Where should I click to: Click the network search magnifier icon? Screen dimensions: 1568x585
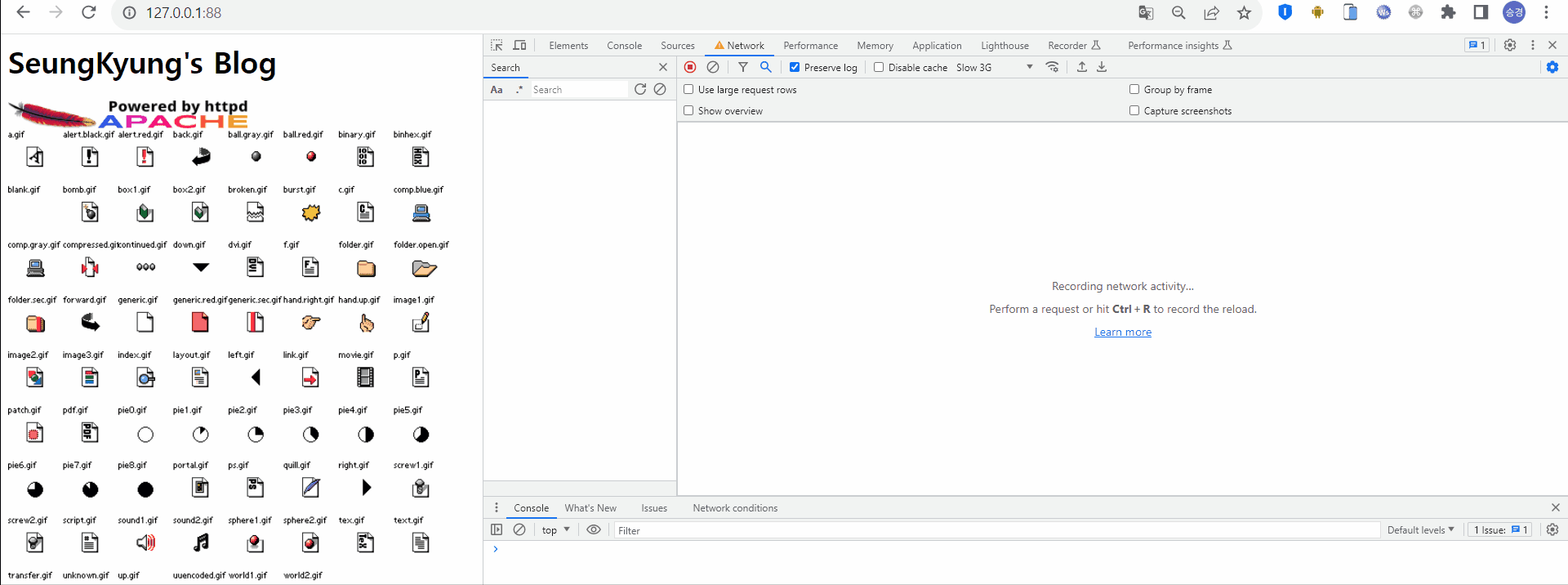tap(766, 67)
